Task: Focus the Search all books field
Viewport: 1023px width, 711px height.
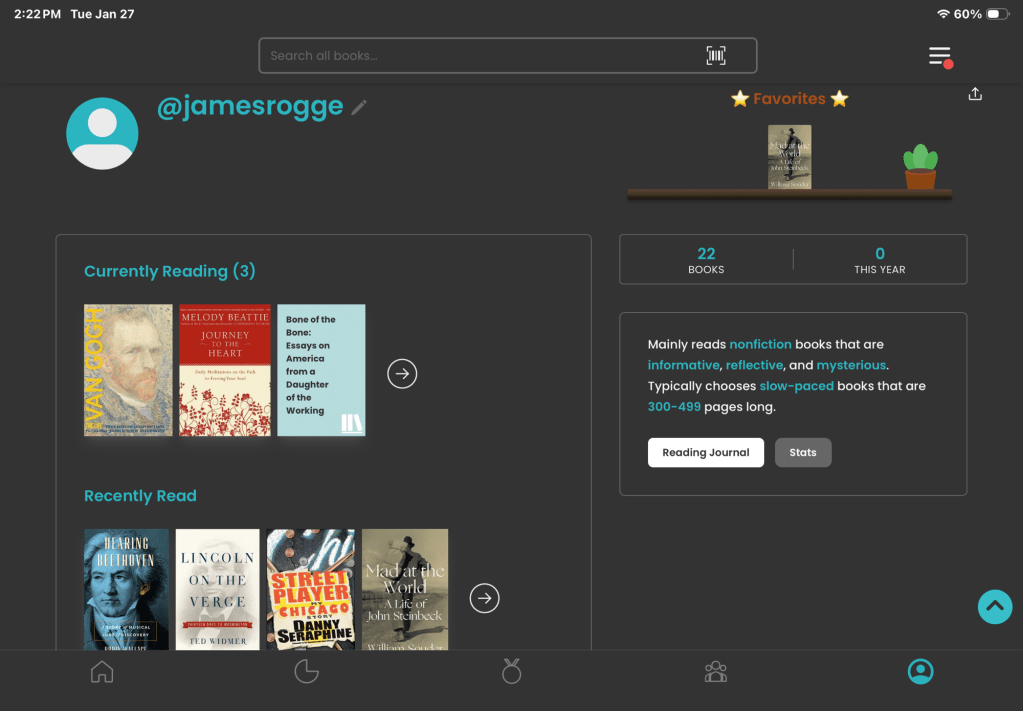Action: point(480,56)
